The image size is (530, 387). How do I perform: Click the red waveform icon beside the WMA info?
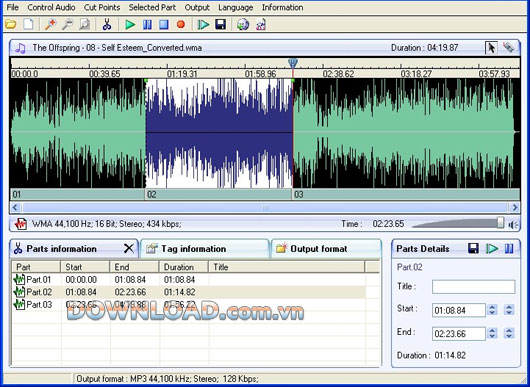click(x=21, y=224)
